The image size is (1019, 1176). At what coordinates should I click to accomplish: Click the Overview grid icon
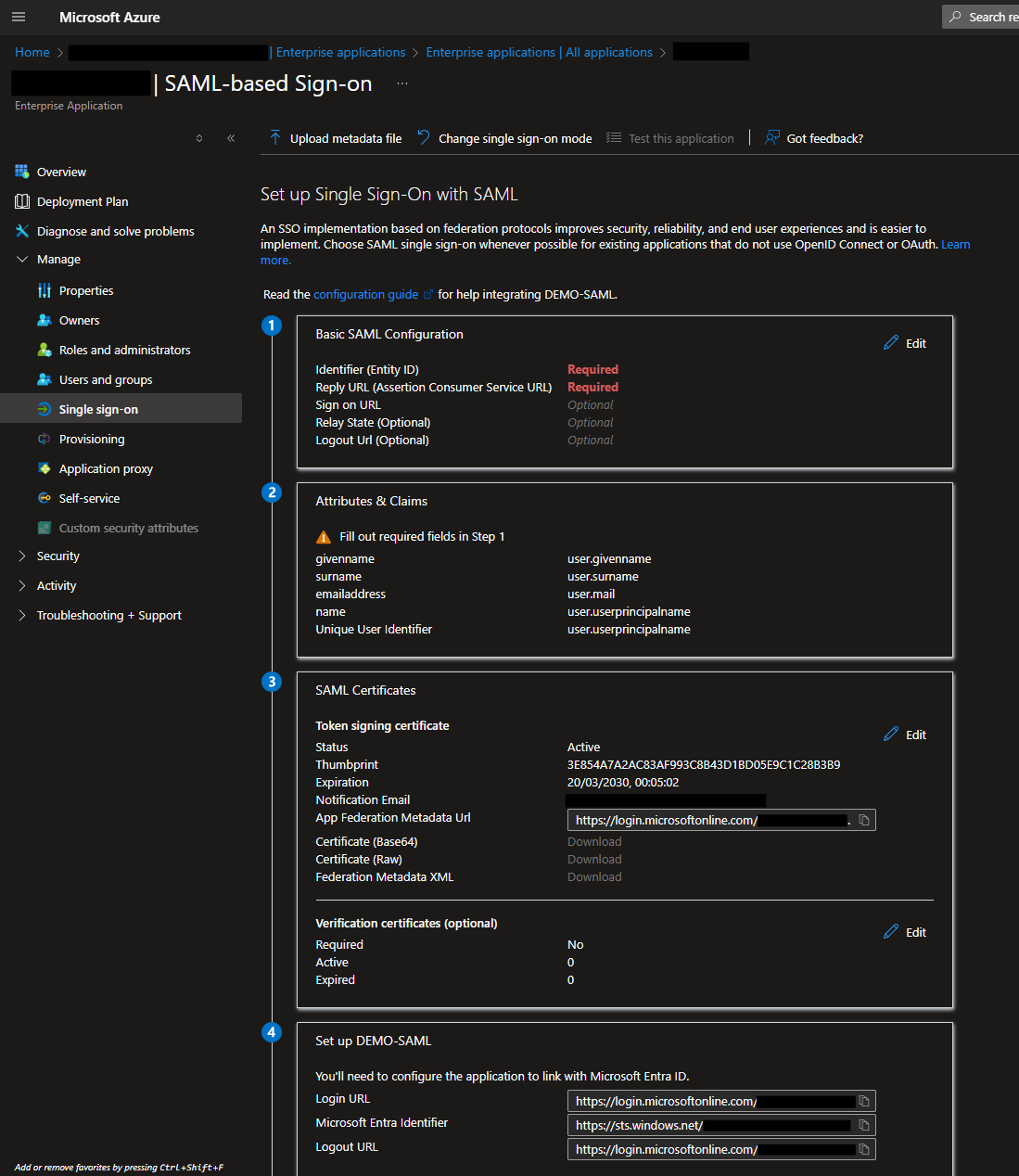click(x=22, y=172)
